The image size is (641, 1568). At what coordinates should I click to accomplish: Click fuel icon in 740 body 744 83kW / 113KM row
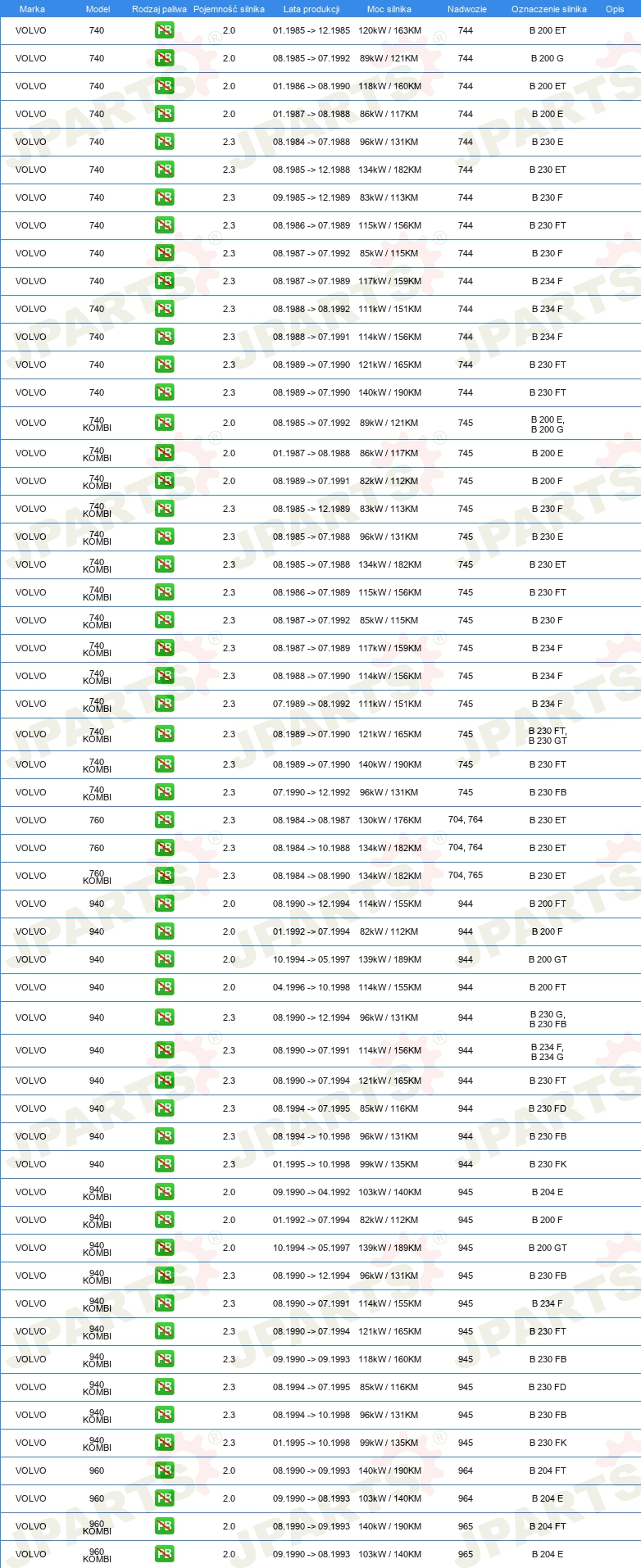pos(164,197)
